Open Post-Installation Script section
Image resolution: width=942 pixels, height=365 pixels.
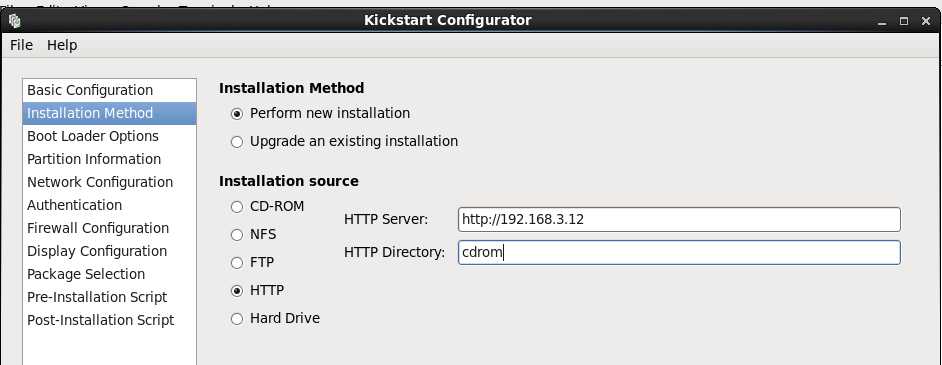coord(109,320)
